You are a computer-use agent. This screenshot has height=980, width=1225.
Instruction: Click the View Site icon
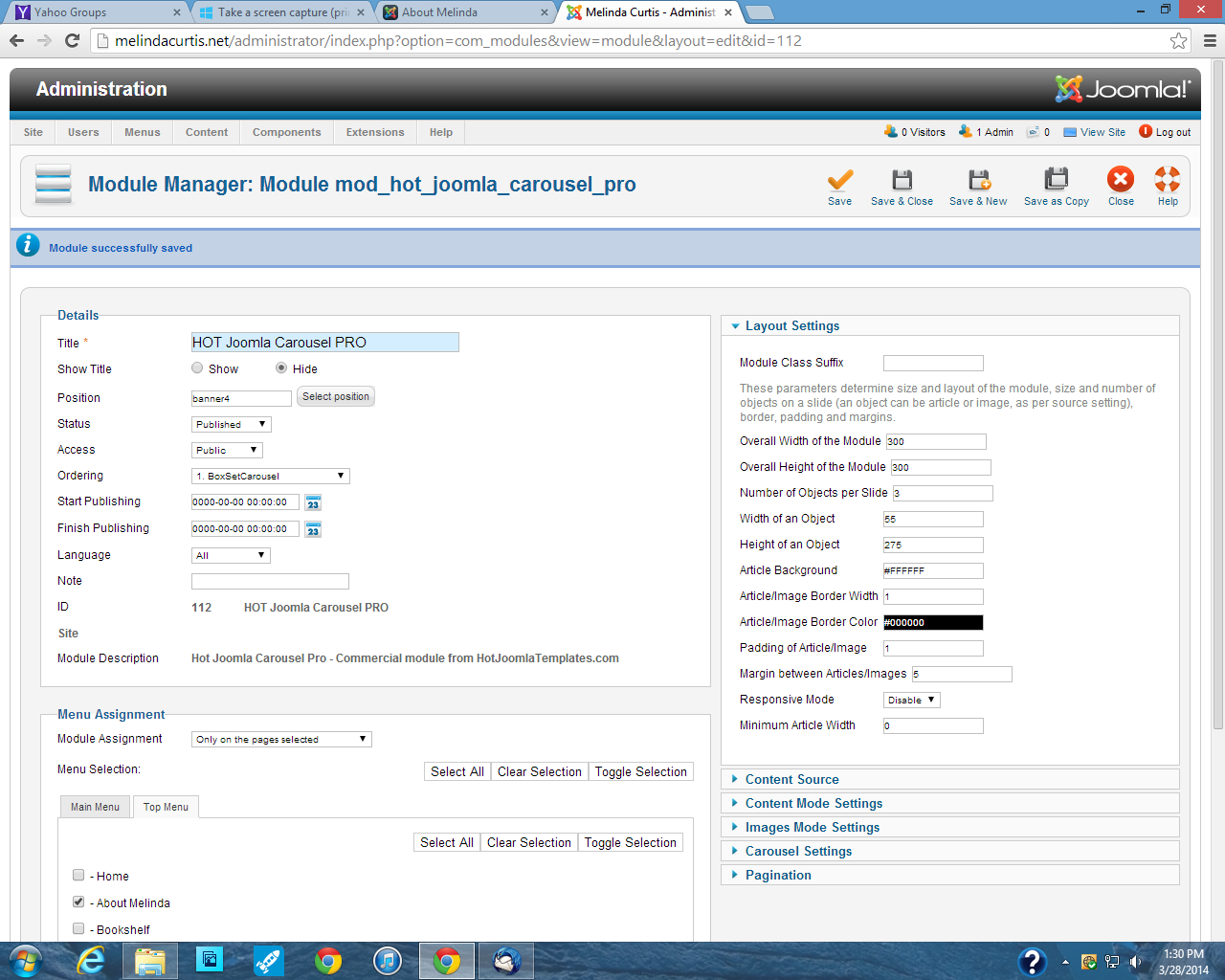[1070, 132]
